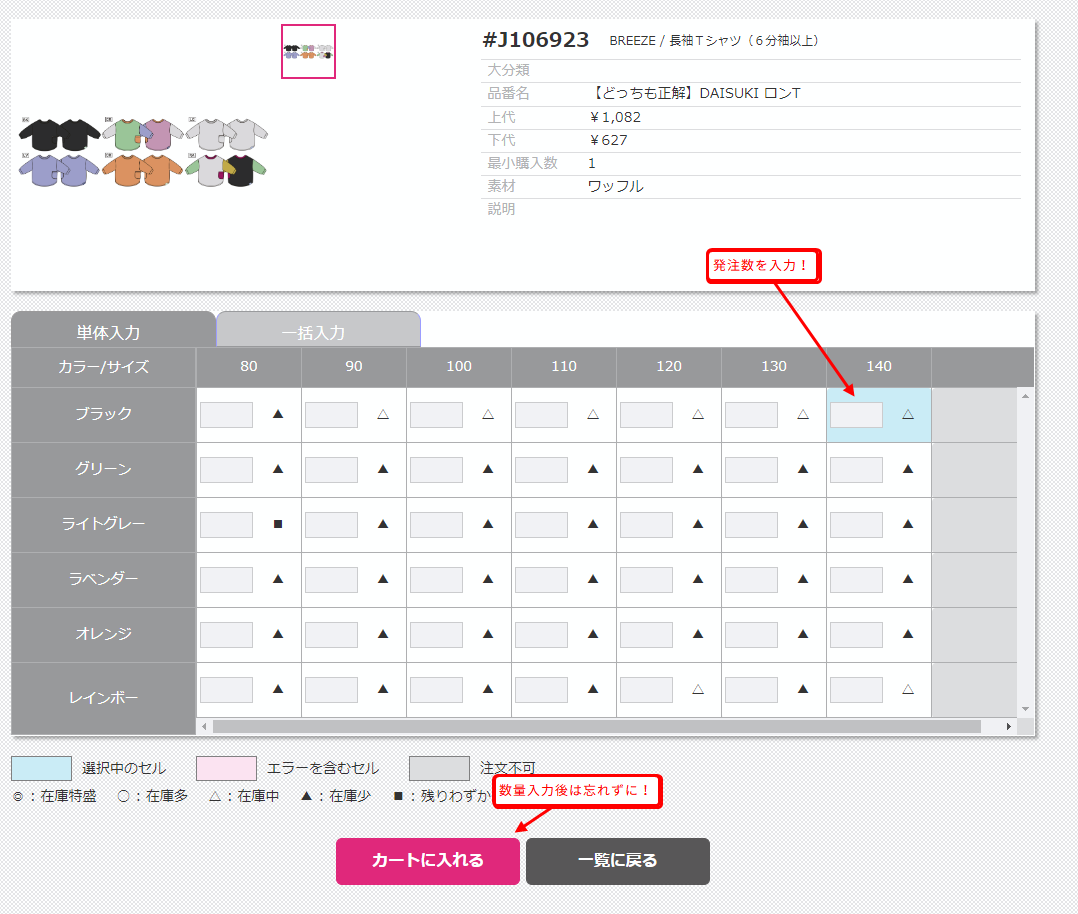The height and width of the screenshot is (914, 1078).
Task: Click the stock icon for グリーン size 100
Action: click(488, 469)
